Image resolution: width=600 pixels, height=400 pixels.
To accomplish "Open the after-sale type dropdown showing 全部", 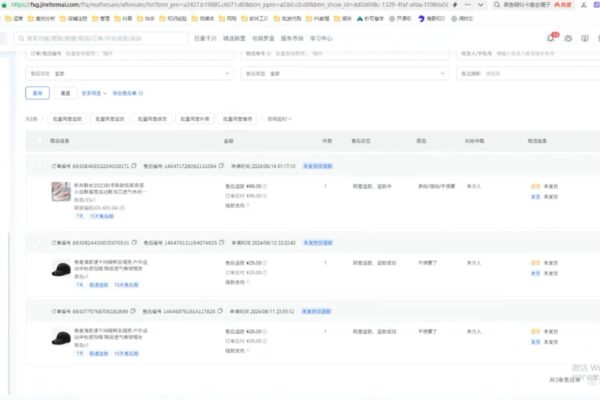I will click(345, 73).
